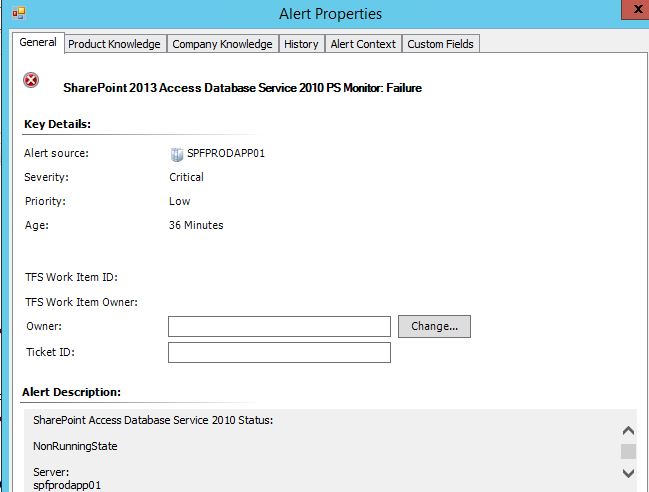Viewport: 649px width, 492px height.
Task: Click the TFS Work Item ID label
Action: (x=71, y=277)
